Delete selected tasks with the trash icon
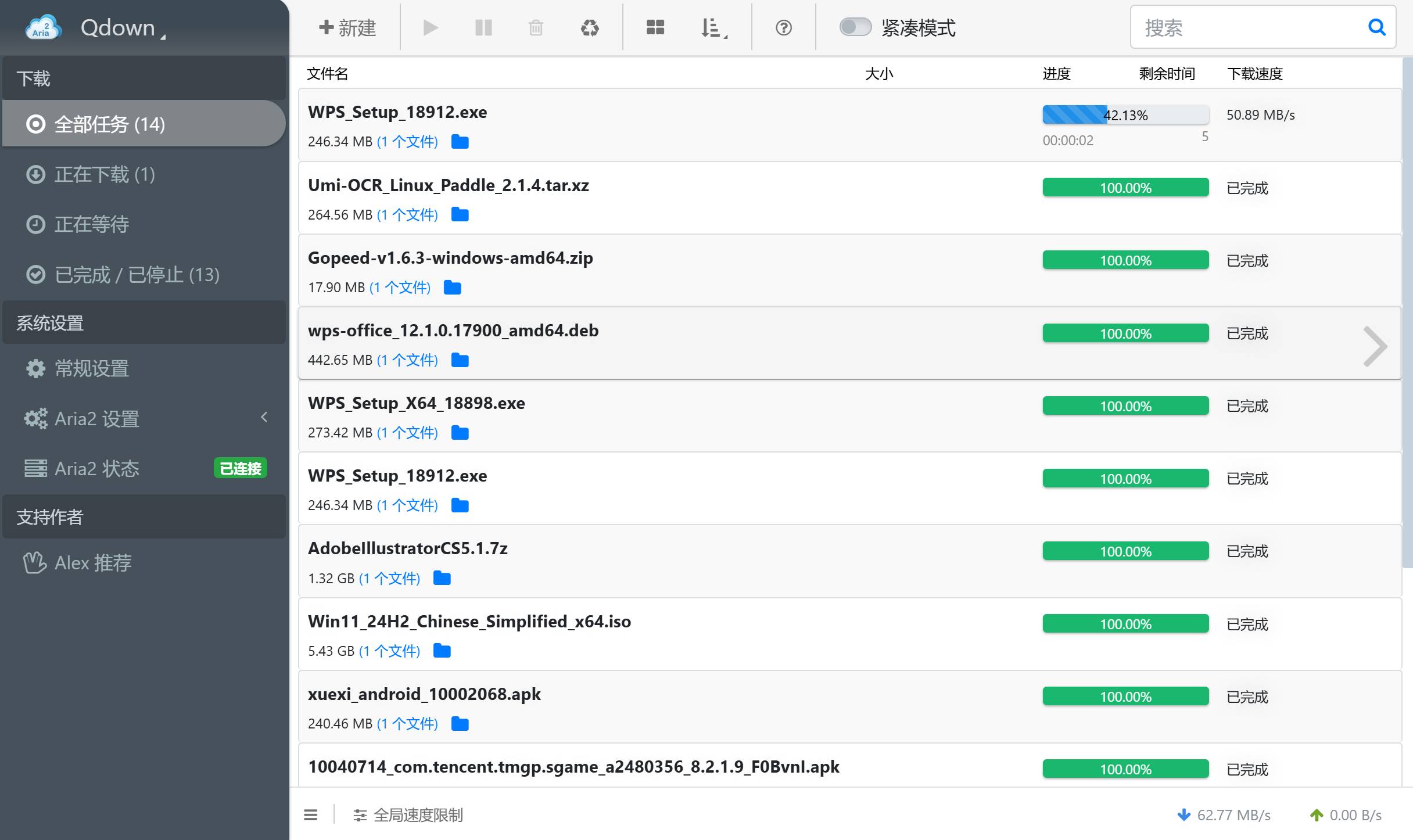Viewport: 1413px width, 840px height. coord(536,27)
